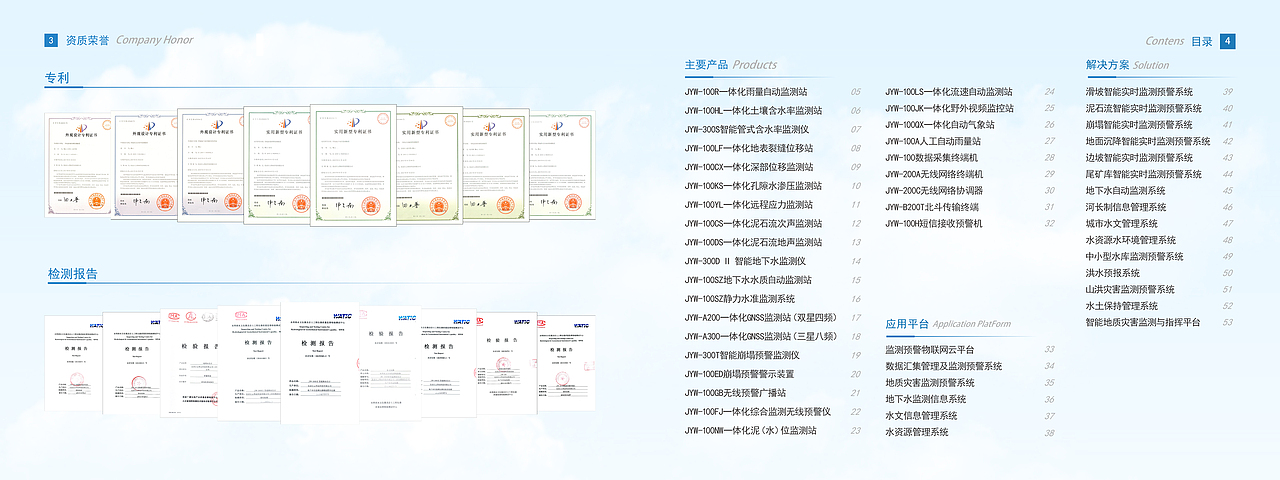Click the page number 3 badge beside 资质荣誉
The height and width of the screenshot is (480, 1280).
coord(51,40)
